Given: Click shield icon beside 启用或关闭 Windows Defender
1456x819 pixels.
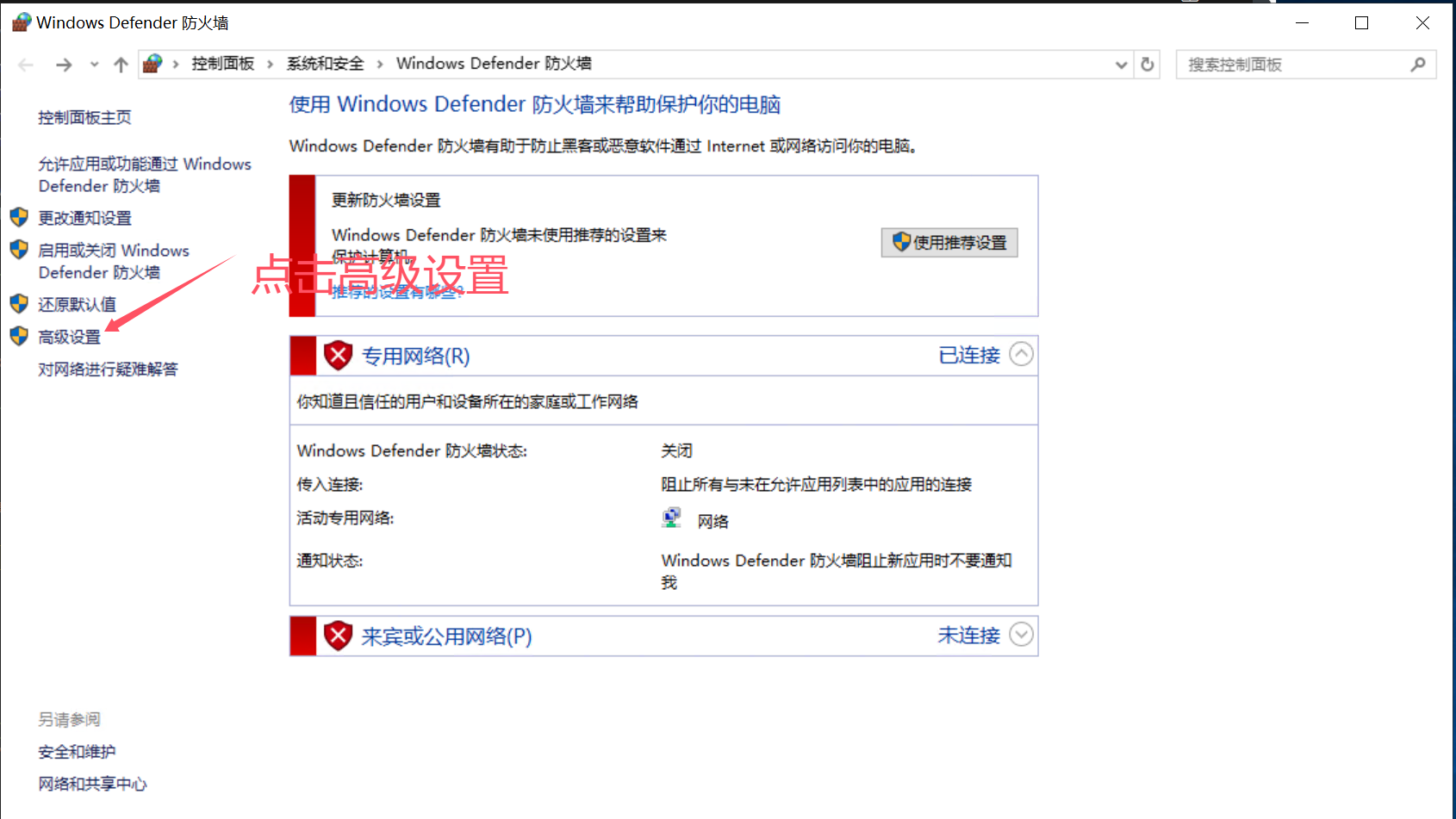Looking at the screenshot, I should coord(19,250).
